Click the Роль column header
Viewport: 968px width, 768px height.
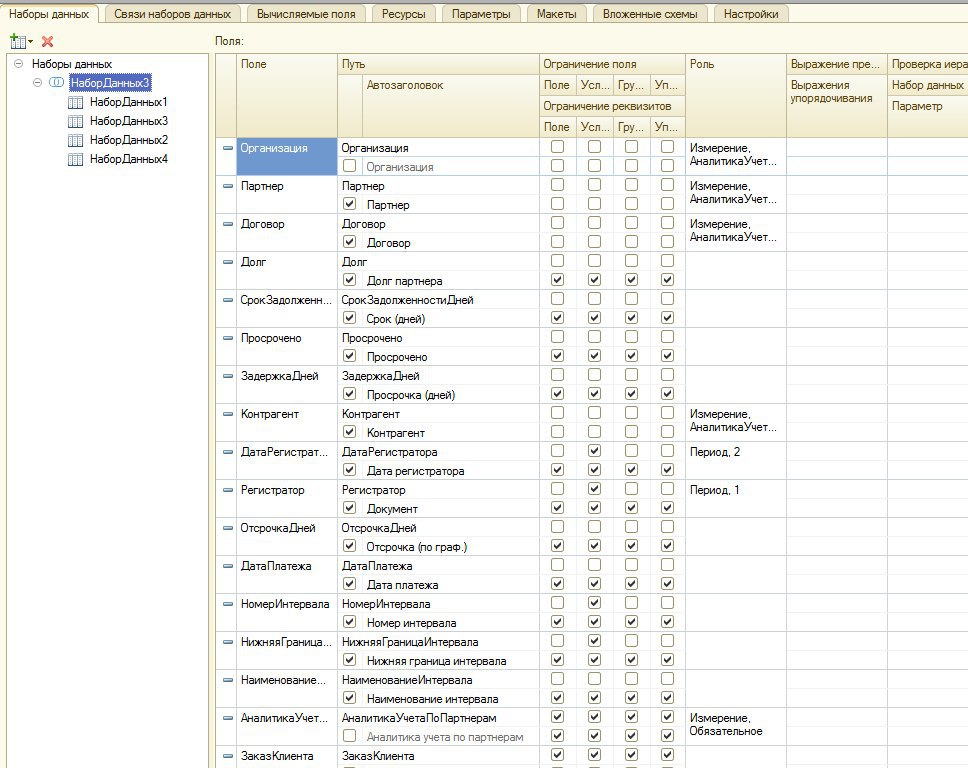pyautogui.click(x=735, y=95)
